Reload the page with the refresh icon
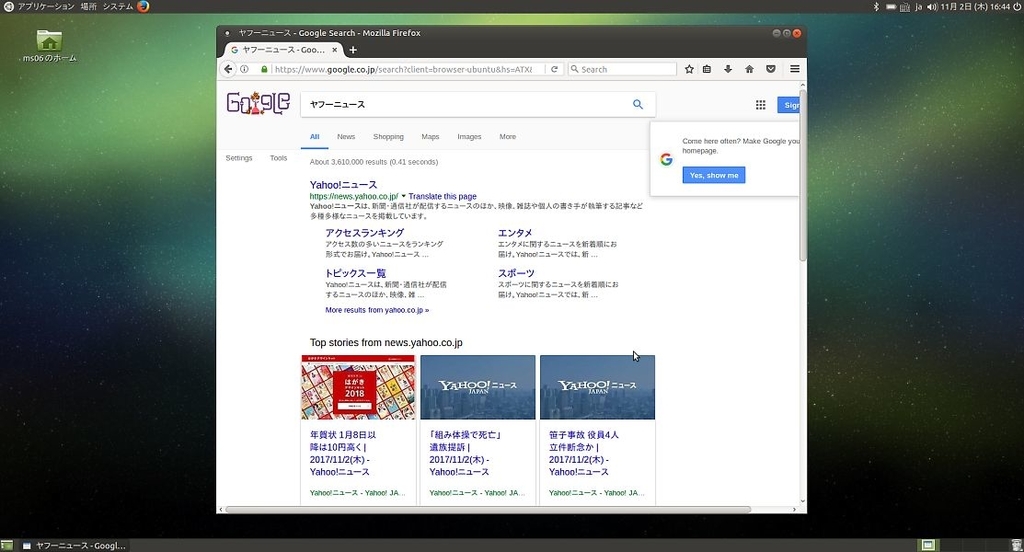1024x552 pixels. [x=554, y=69]
